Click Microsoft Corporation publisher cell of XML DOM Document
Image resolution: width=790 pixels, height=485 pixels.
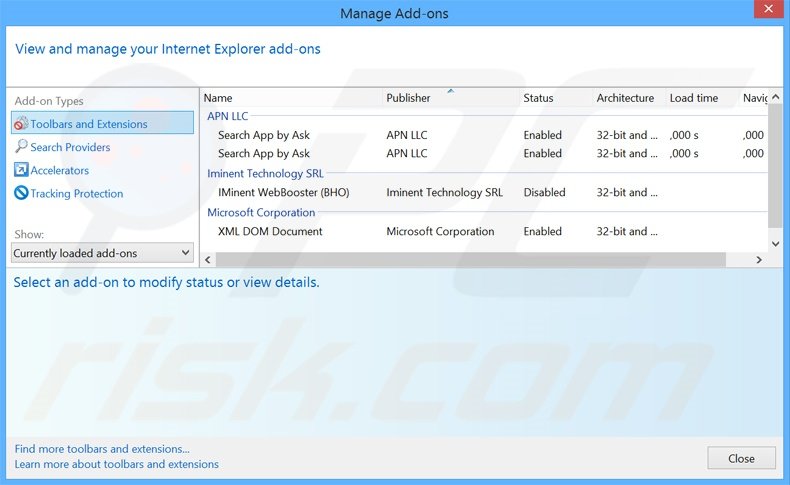tap(440, 232)
